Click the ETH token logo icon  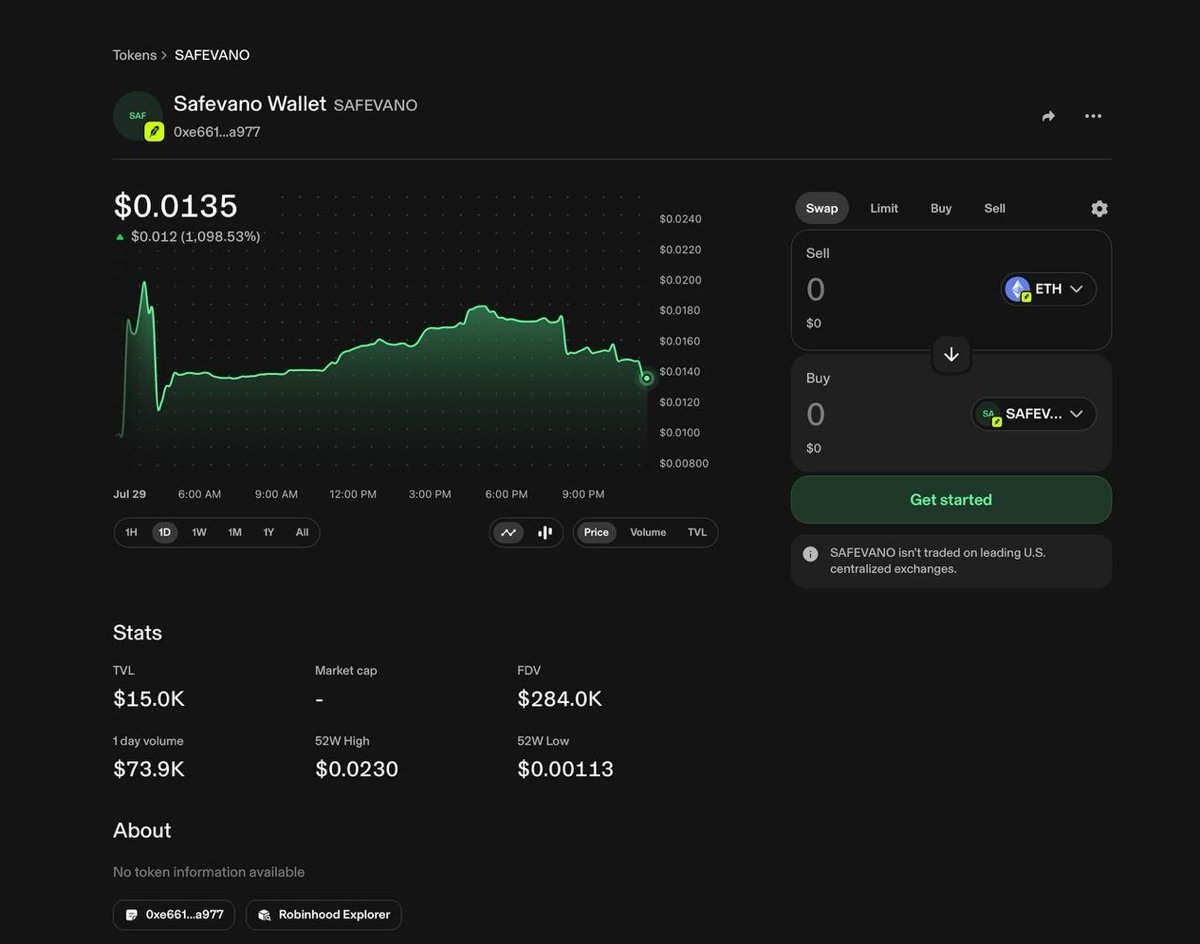pyautogui.click(x=1018, y=289)
